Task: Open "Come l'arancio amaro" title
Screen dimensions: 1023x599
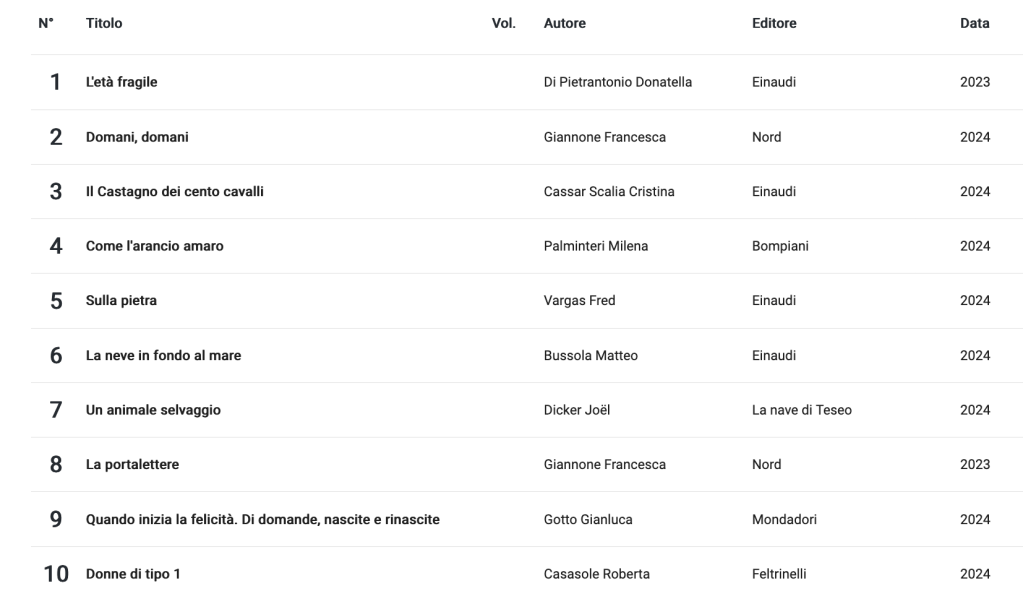Action: pyautogui.click(x=154, y=247)
